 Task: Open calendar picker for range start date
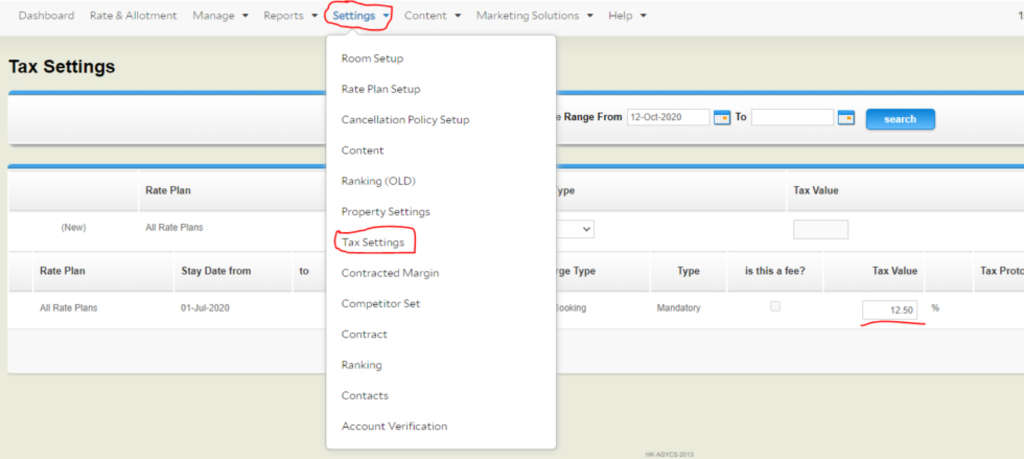point(722,118)
